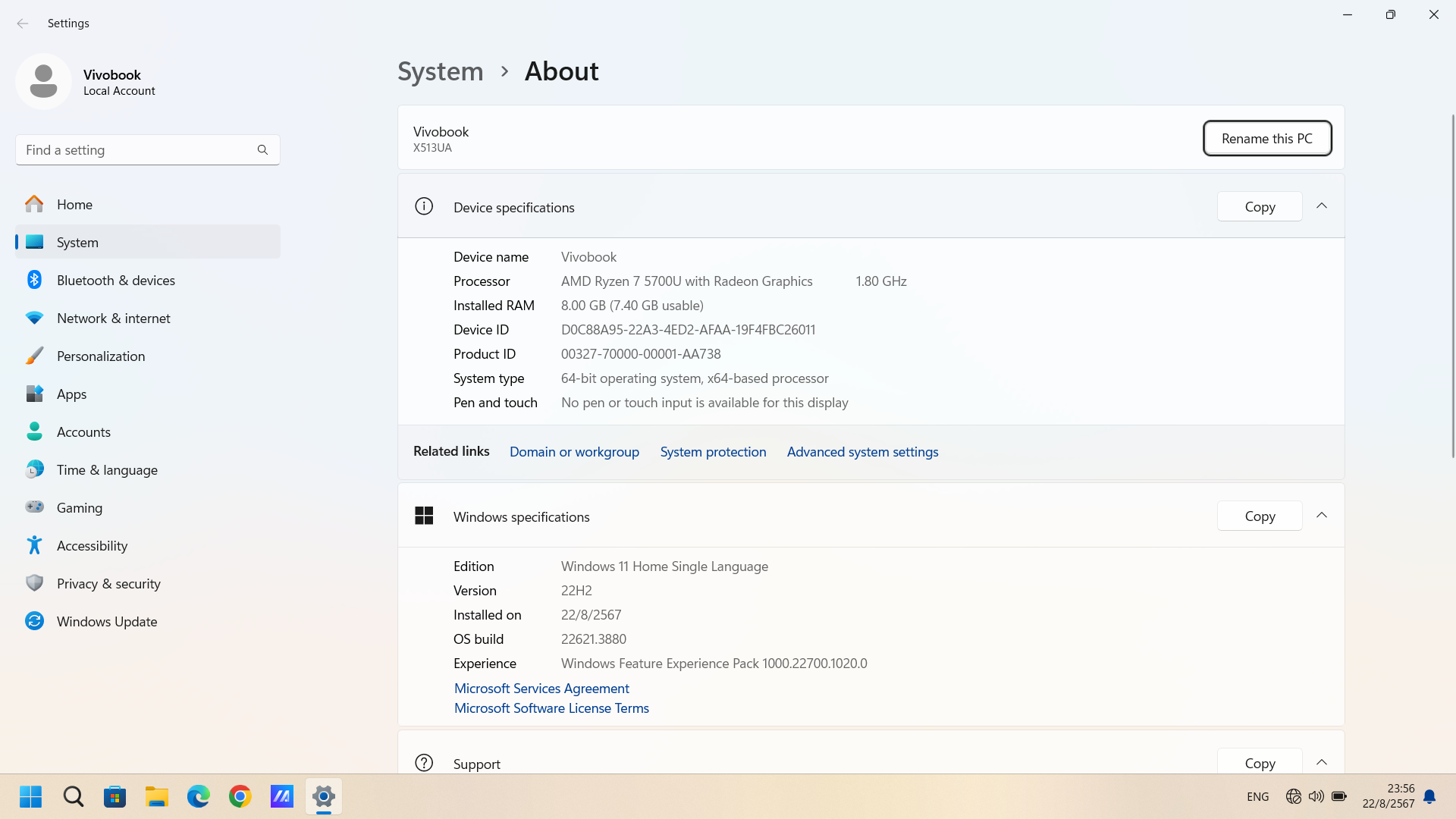Image resolution: width=1456 pixels, height=819 pixels.
Task: Copy the Device specifications
Action: (x=1260, y=206)
